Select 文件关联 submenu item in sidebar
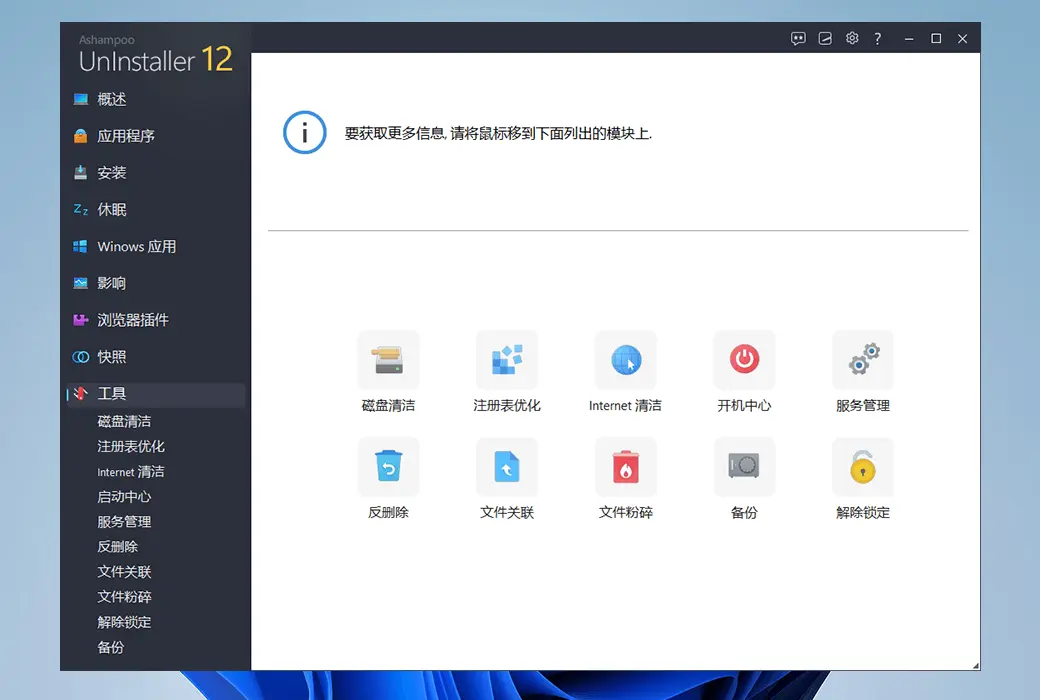 tap(124, 572)
